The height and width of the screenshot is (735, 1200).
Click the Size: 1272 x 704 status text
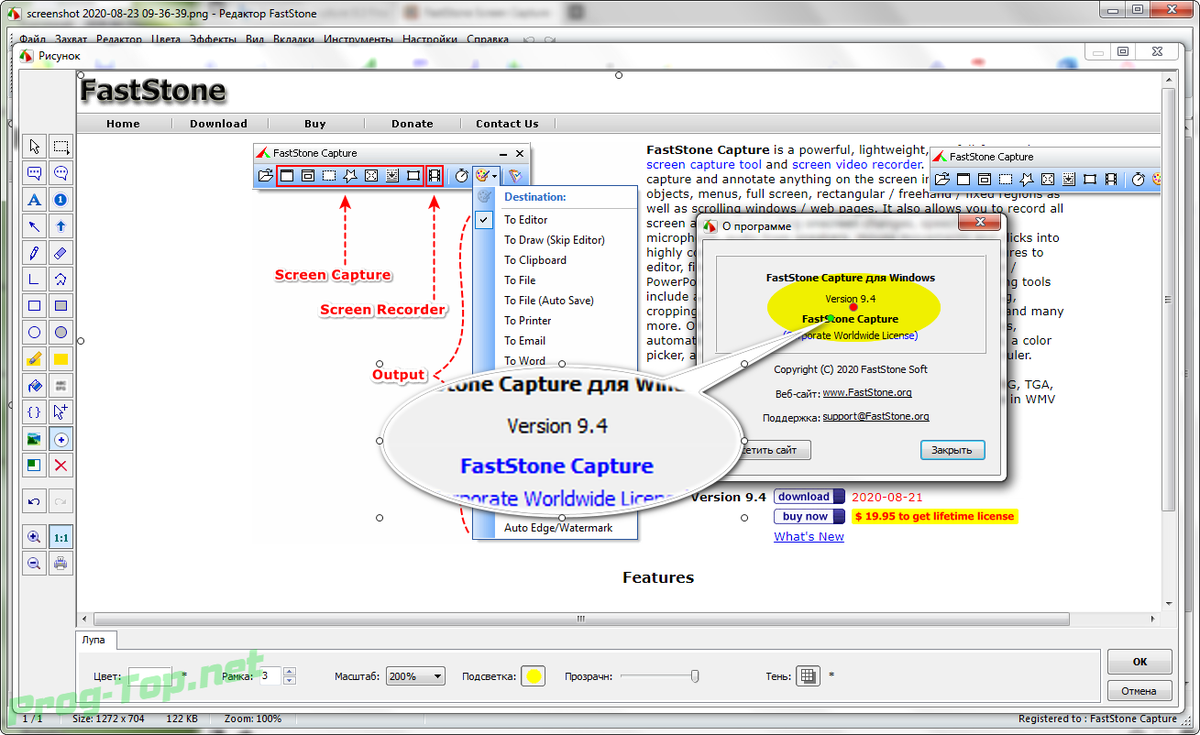pyautogui.click(x=109, y=719)
